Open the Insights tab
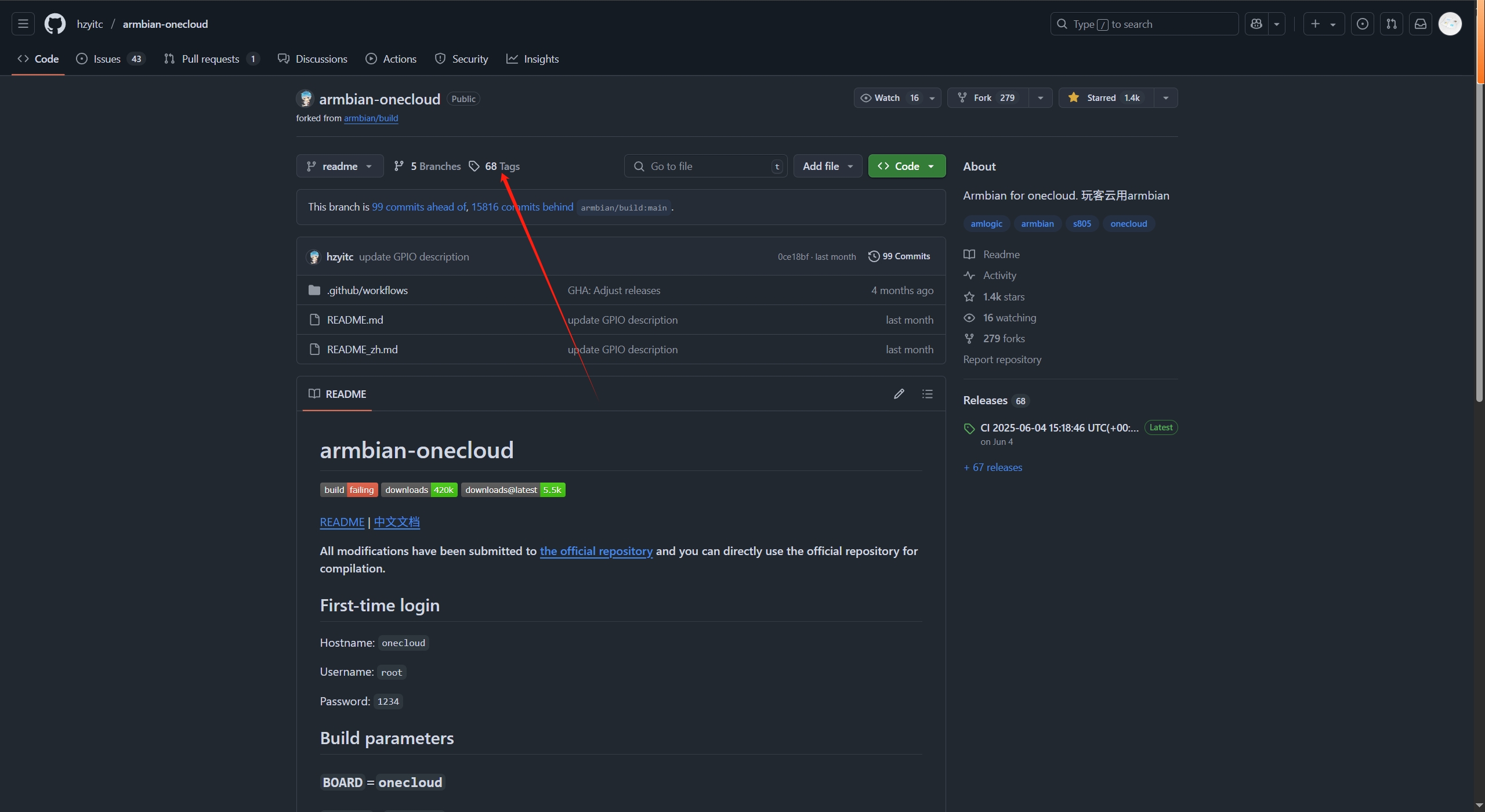 click(533, 59)
